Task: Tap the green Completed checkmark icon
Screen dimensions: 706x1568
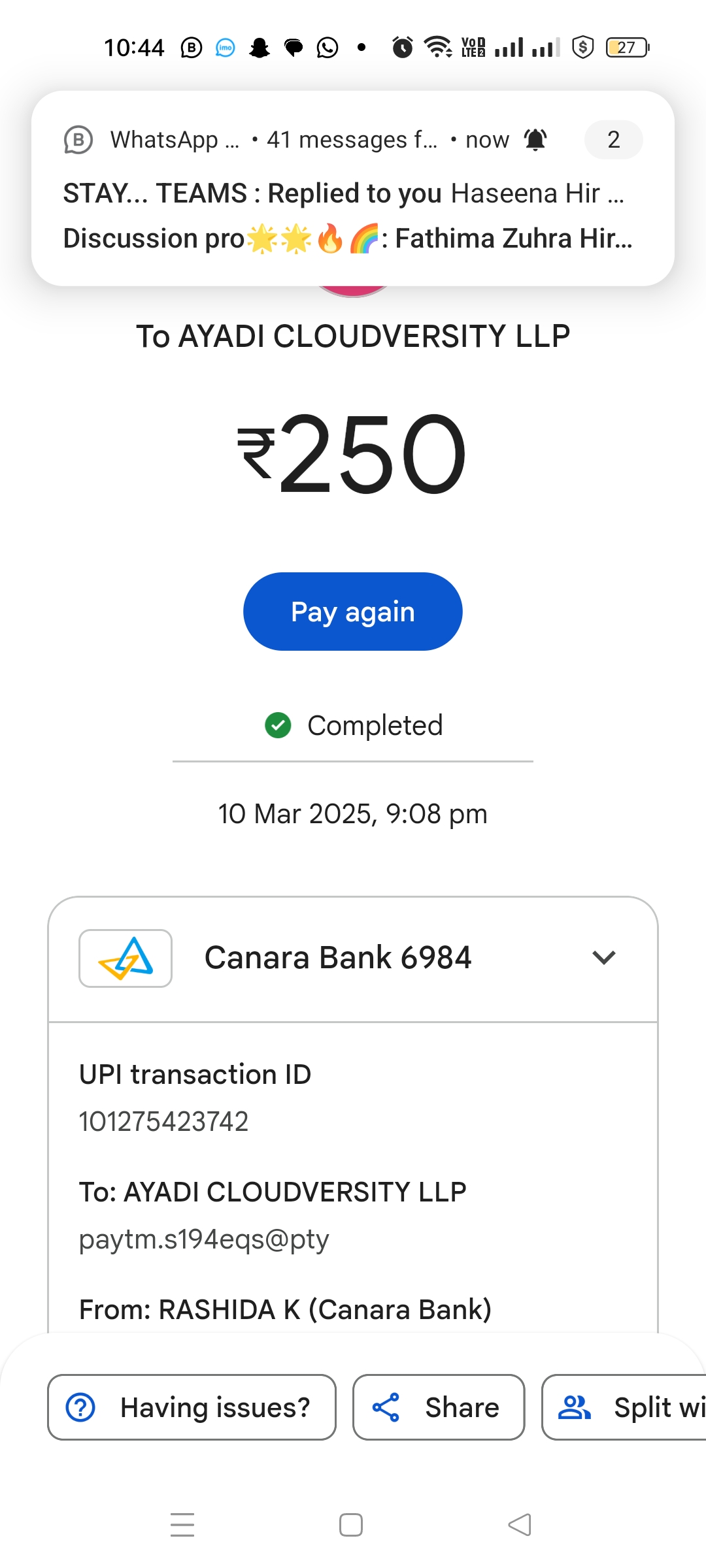Action: [x=278, y=725]
